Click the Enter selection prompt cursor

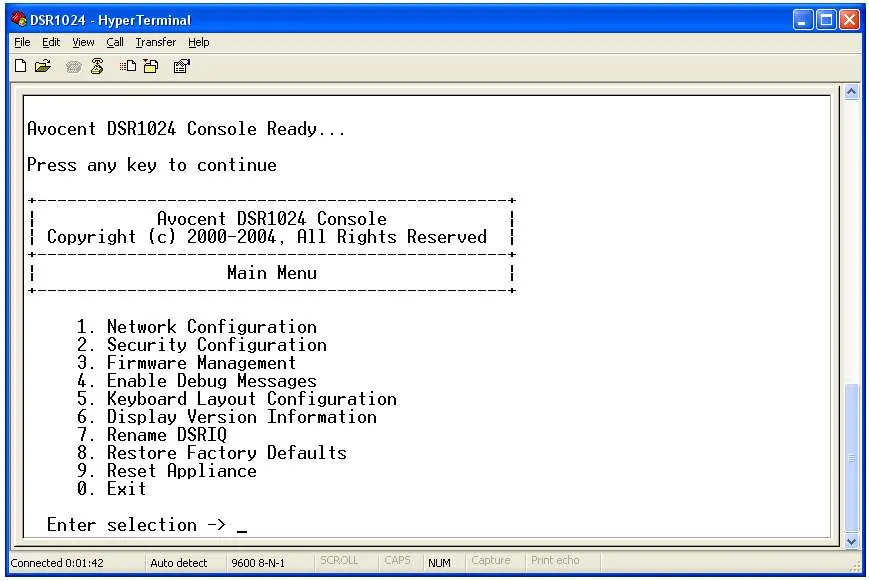(x=242, y=531)
